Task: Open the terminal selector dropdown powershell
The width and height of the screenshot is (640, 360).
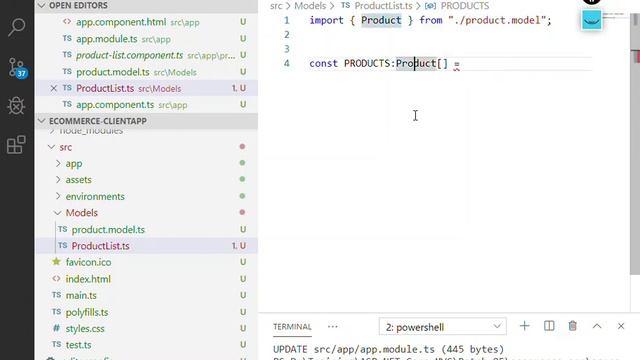Action: (x=442, y=327)
